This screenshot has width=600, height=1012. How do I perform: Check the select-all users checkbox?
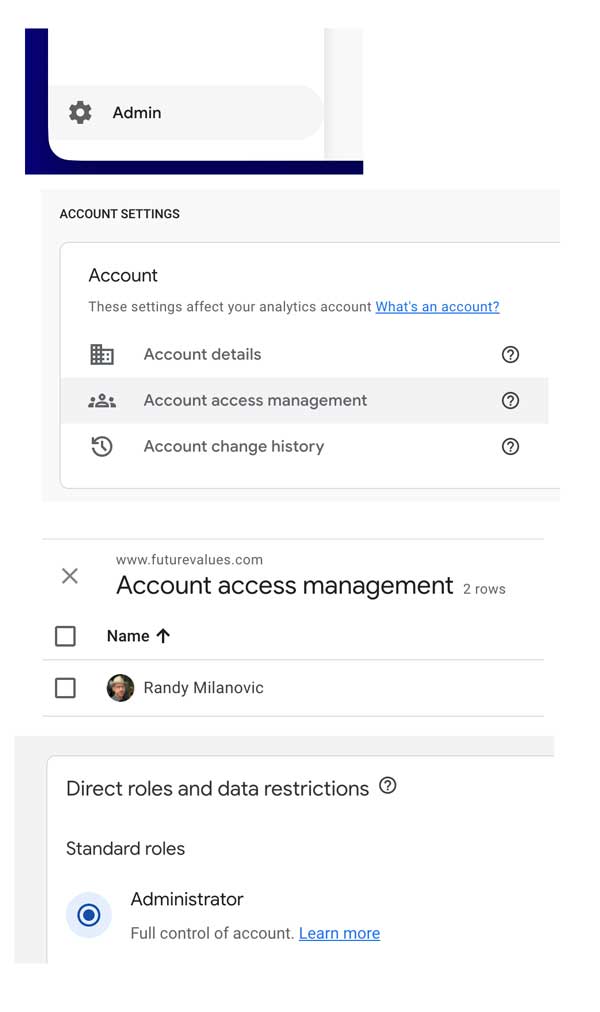tap(65, 636)
